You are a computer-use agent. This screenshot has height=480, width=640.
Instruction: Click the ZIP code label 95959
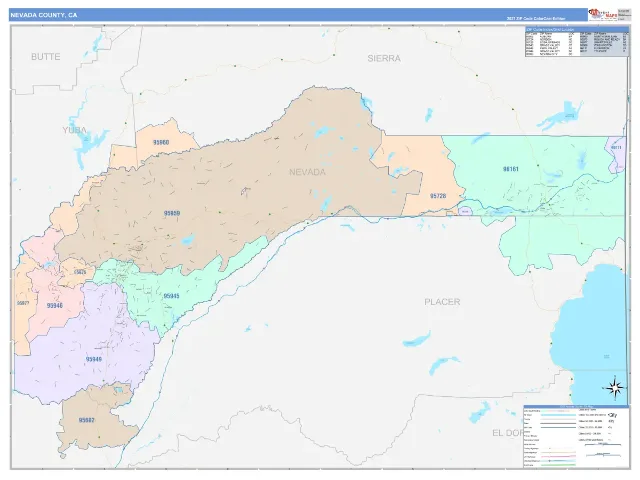[x=172, y=213]
